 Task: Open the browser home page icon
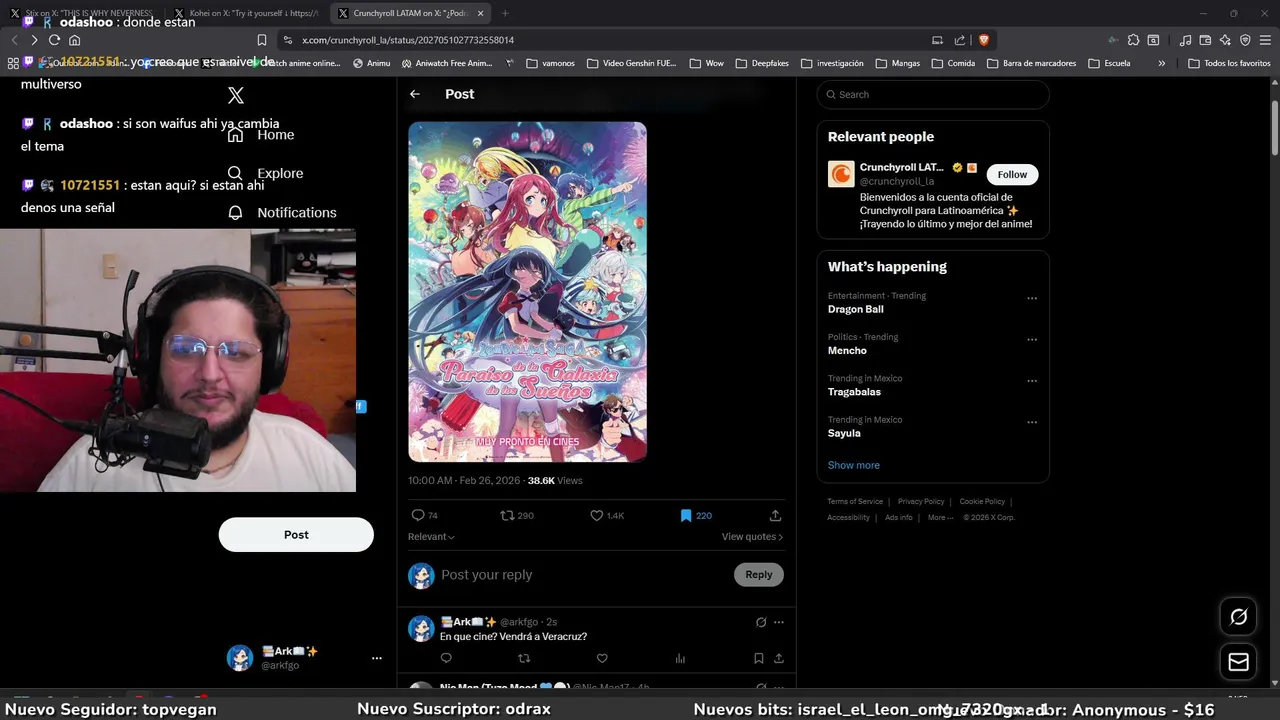click(74, 40)
